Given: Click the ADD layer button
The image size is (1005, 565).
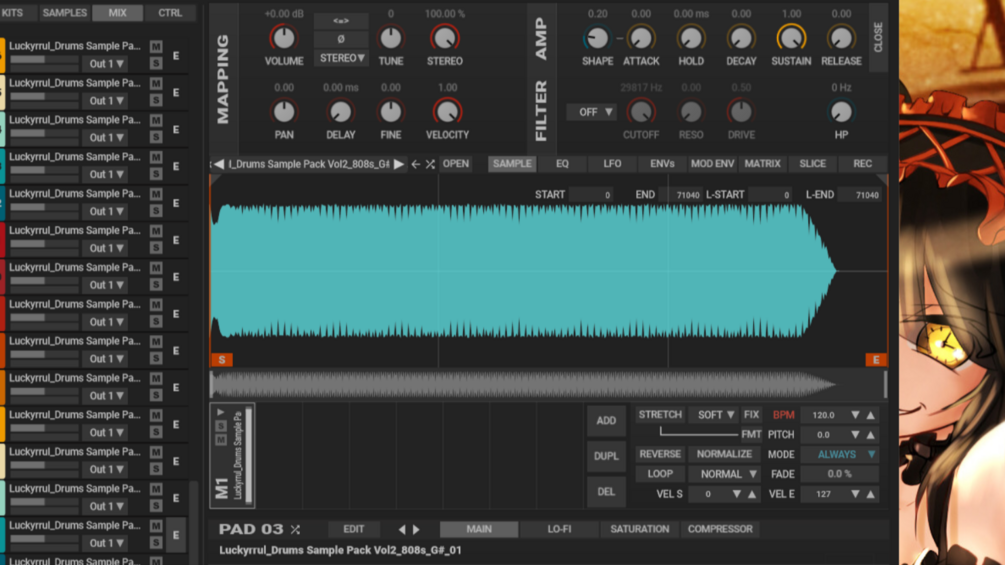Looking at the screenshot, I should [x=606, y=420].
